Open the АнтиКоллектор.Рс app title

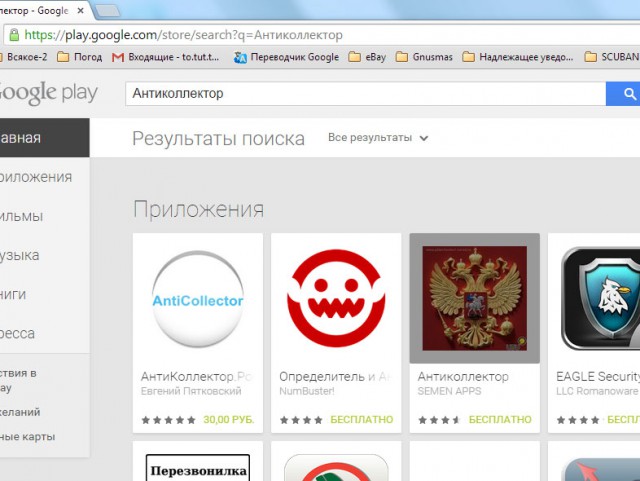[197, 376]
